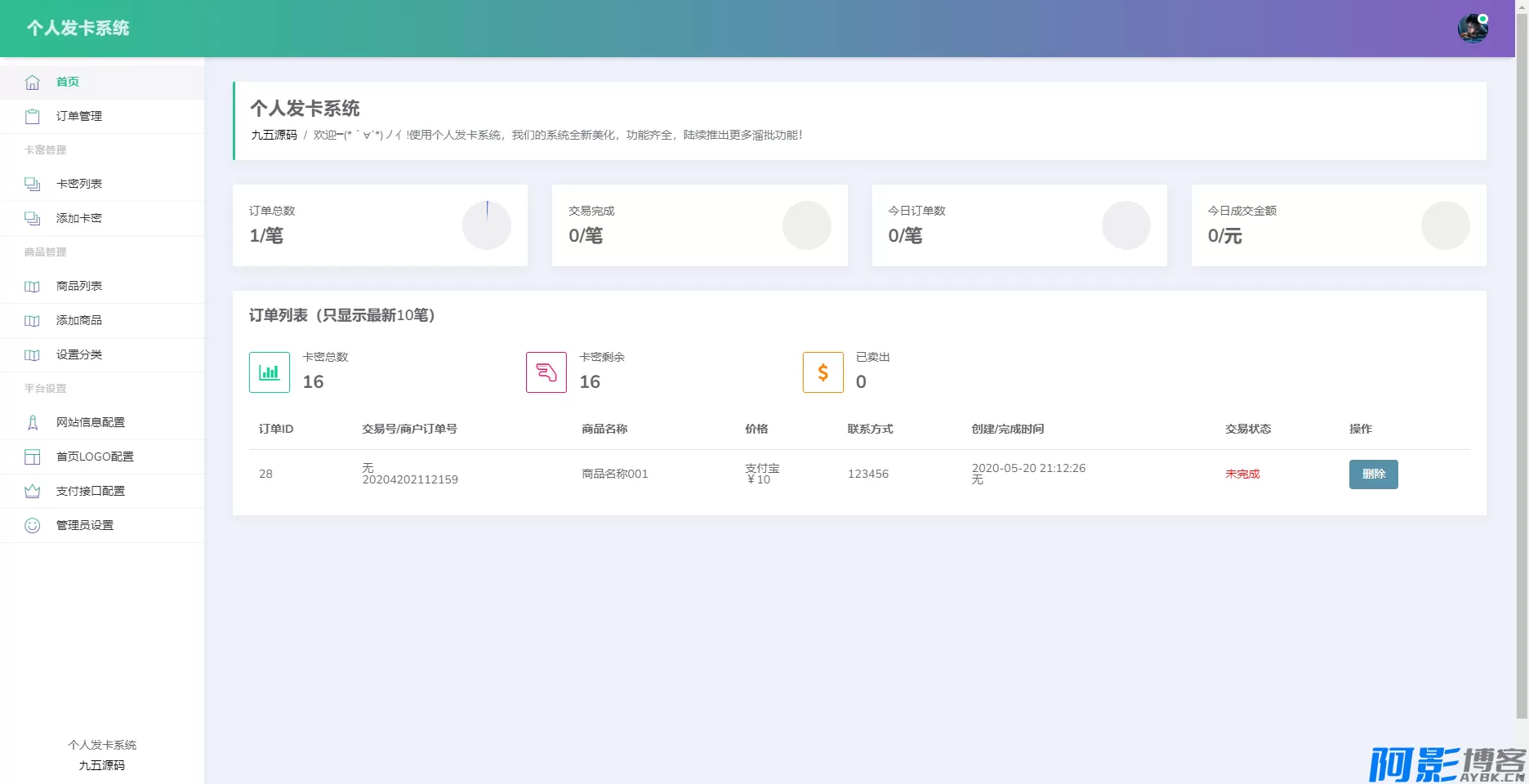The height and width of the screenshot is (784, 1529).
Task: Open 商品列表 in the sidebar
Action: coord(78,287)
